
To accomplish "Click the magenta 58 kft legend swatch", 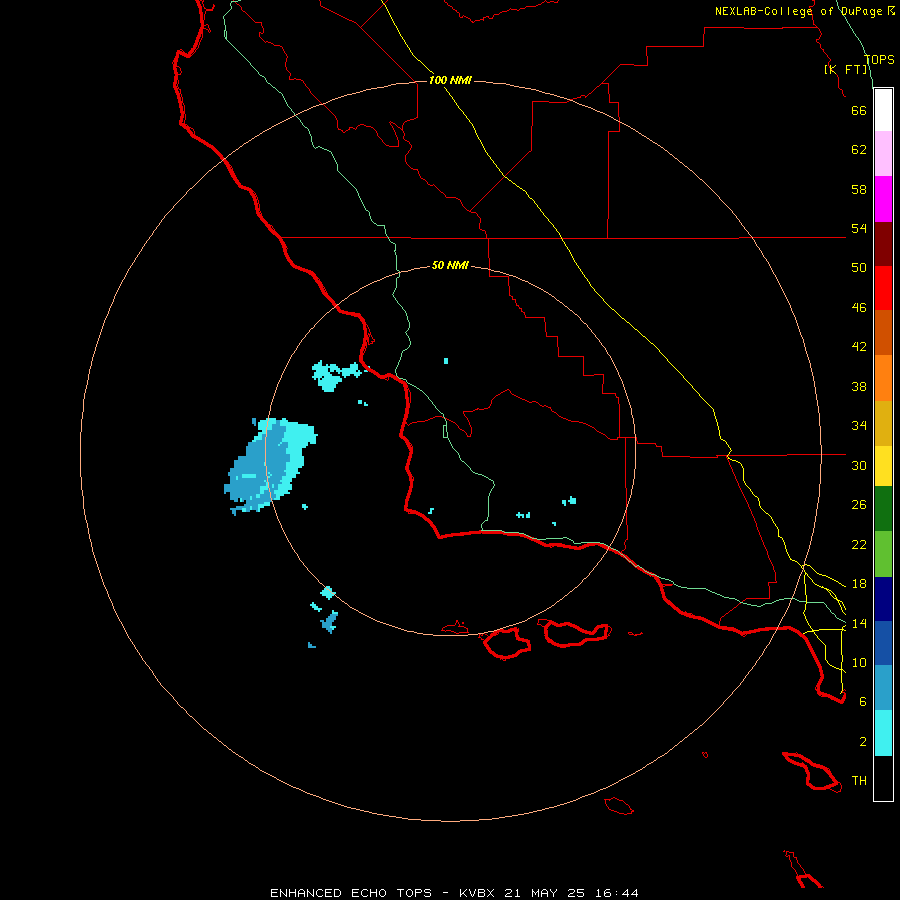I will click(883, 199).
